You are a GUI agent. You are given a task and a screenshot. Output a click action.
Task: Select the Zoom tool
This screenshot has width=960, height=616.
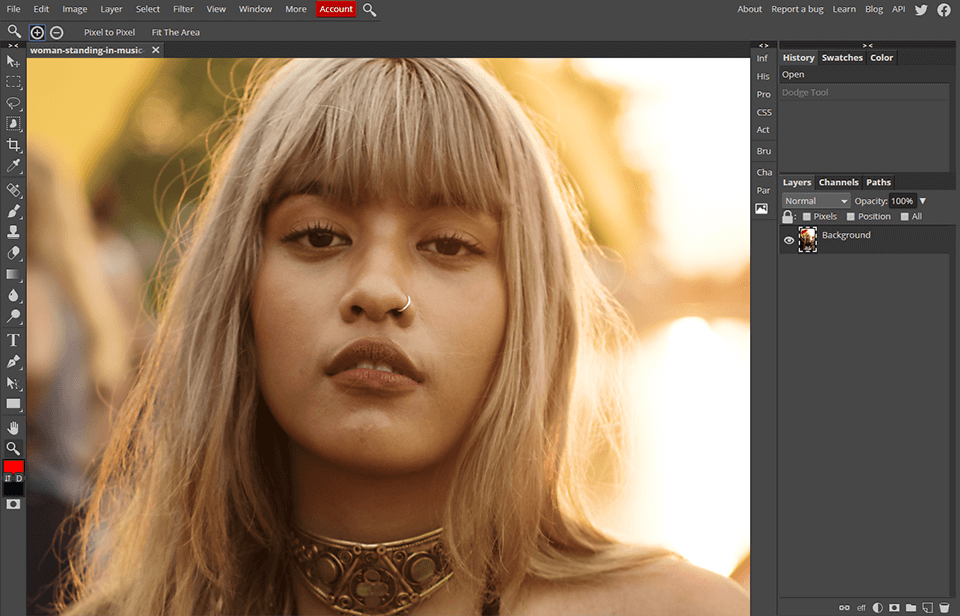tap(13, 448)
